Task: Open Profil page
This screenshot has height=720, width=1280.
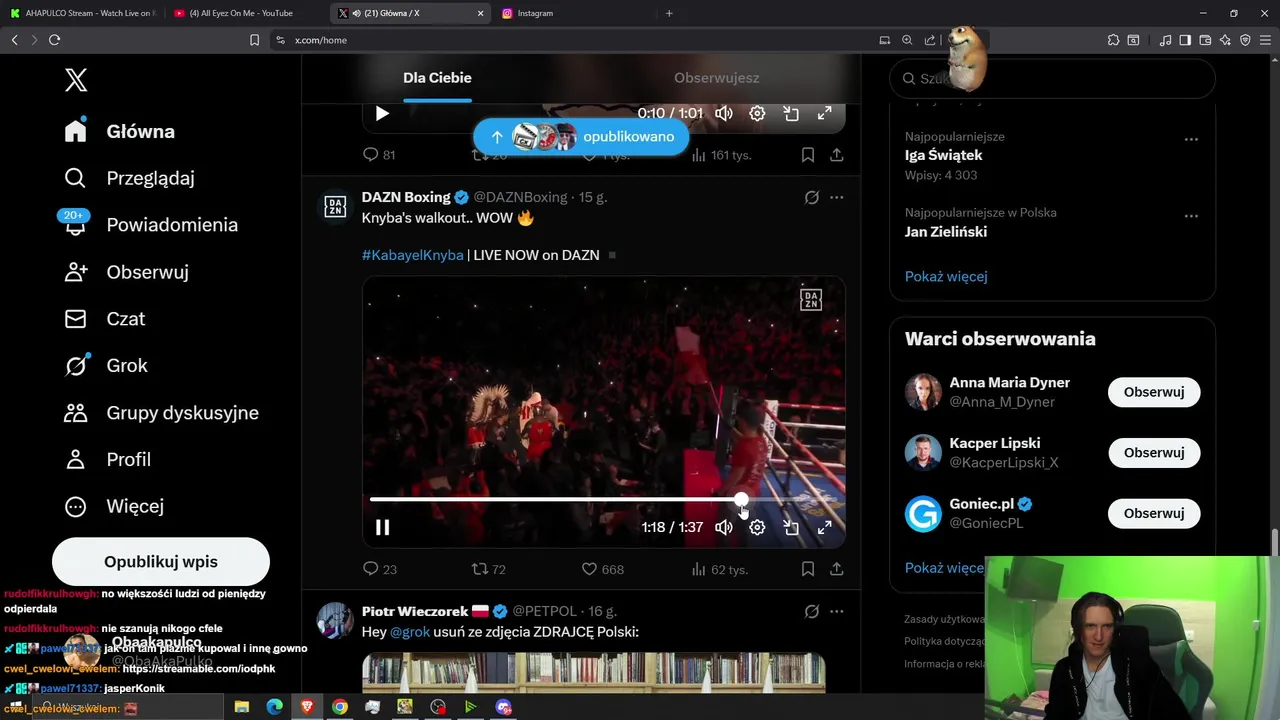Action: tap(108, 460)
